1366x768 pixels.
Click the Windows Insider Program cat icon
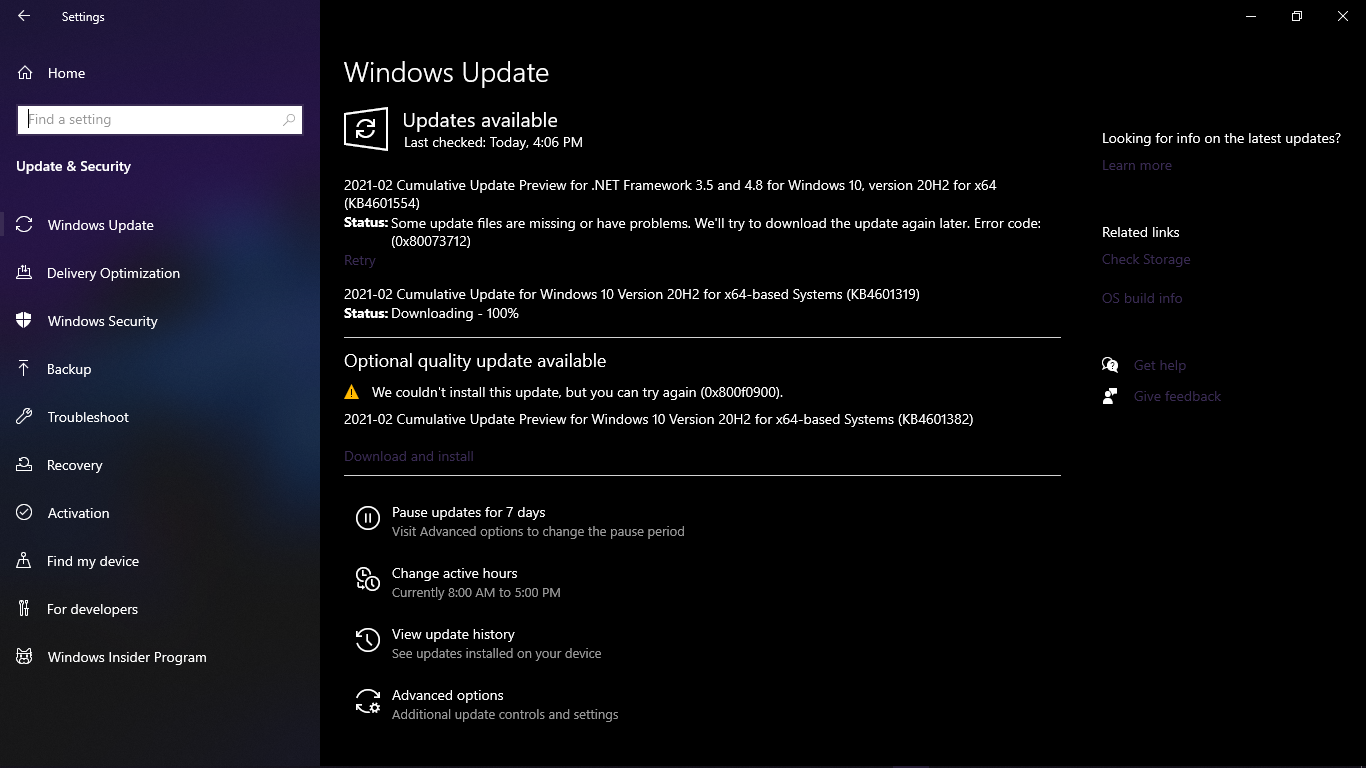click(x=25, y=657)
